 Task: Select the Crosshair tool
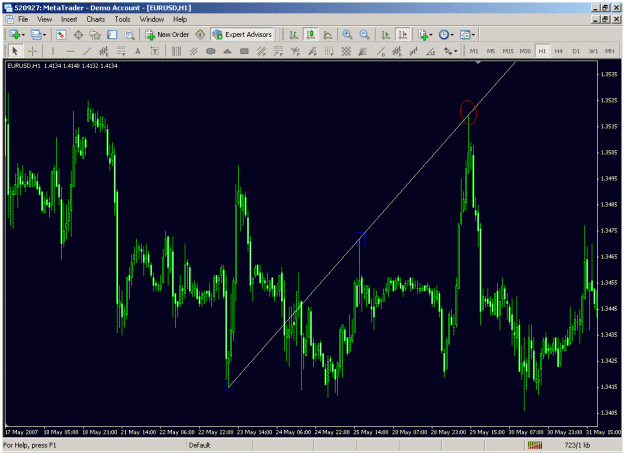coord(33,51)
